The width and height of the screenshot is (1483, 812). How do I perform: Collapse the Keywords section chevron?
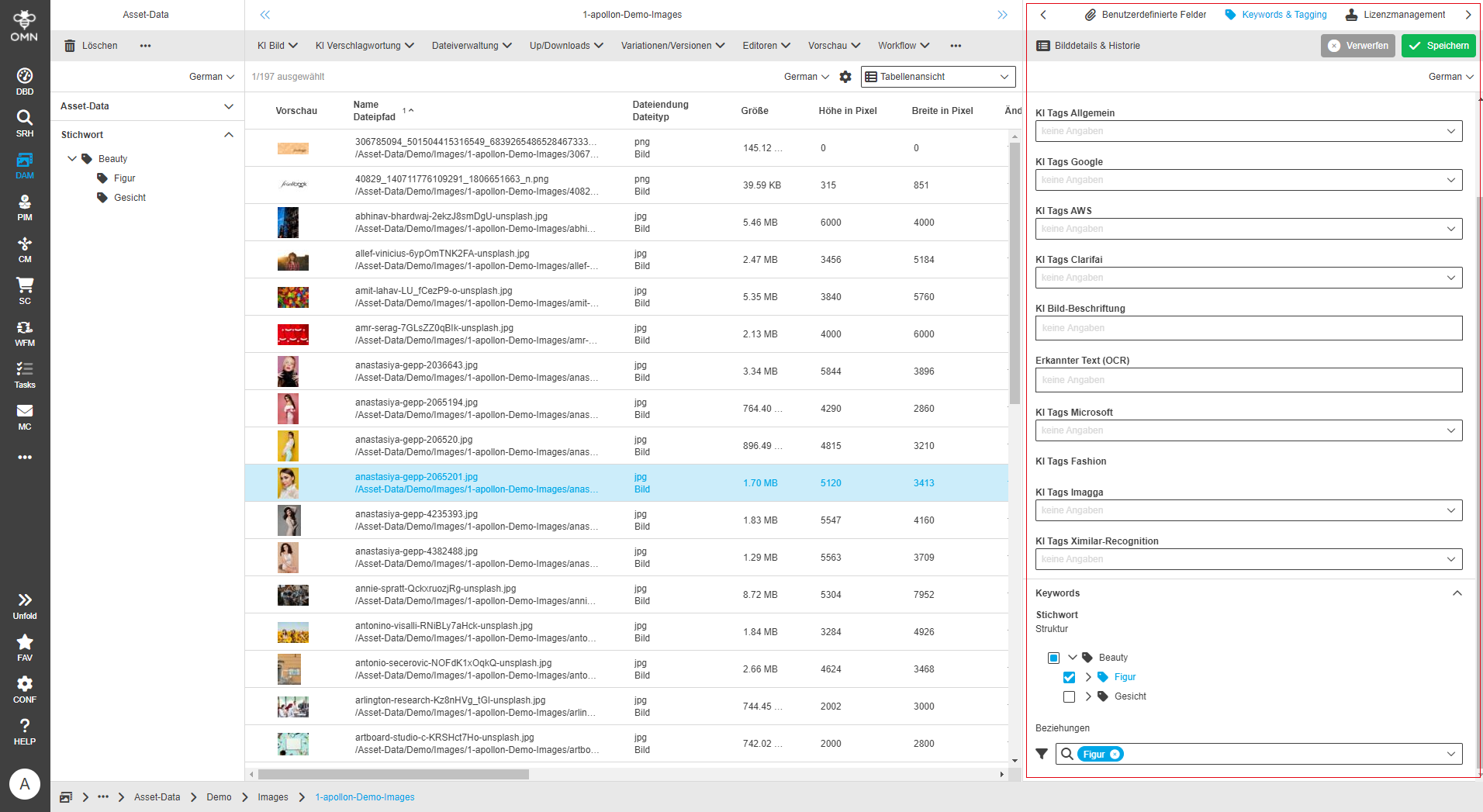click(1456, 593)
